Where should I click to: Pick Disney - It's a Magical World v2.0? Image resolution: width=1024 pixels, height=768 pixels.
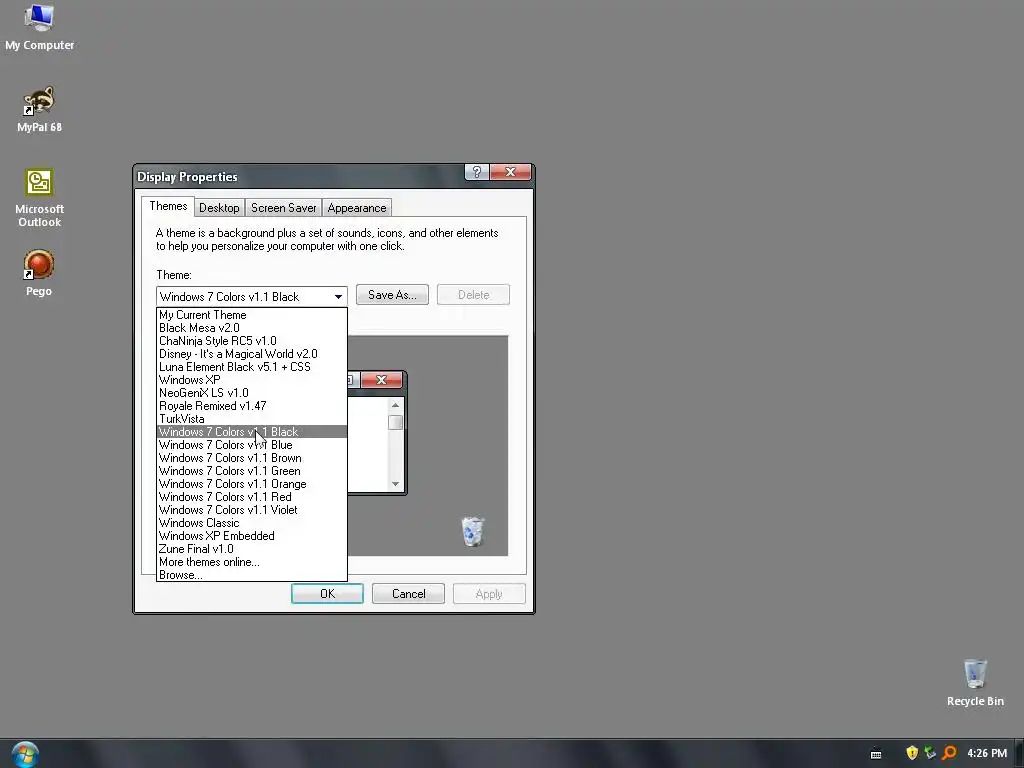[252, 354]
